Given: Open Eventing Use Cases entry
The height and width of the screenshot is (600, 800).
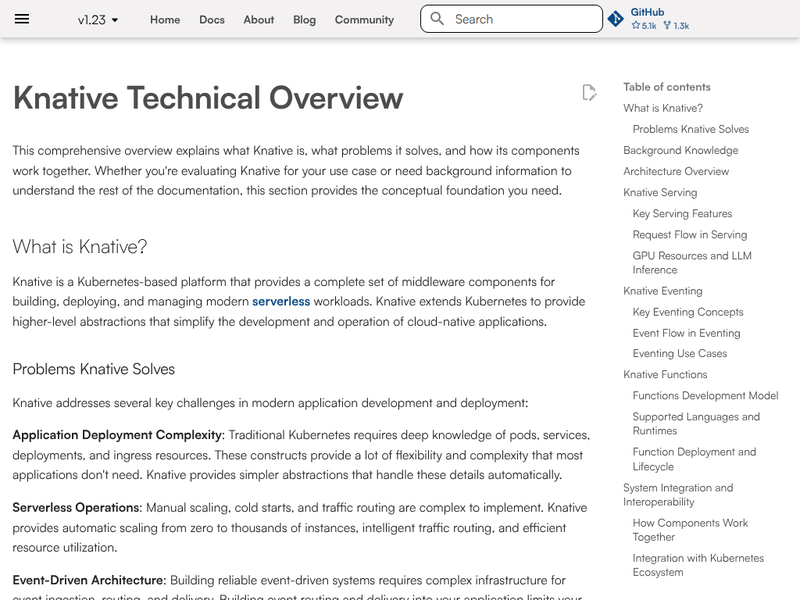Looking at the screenshot, I should [680, 354].
